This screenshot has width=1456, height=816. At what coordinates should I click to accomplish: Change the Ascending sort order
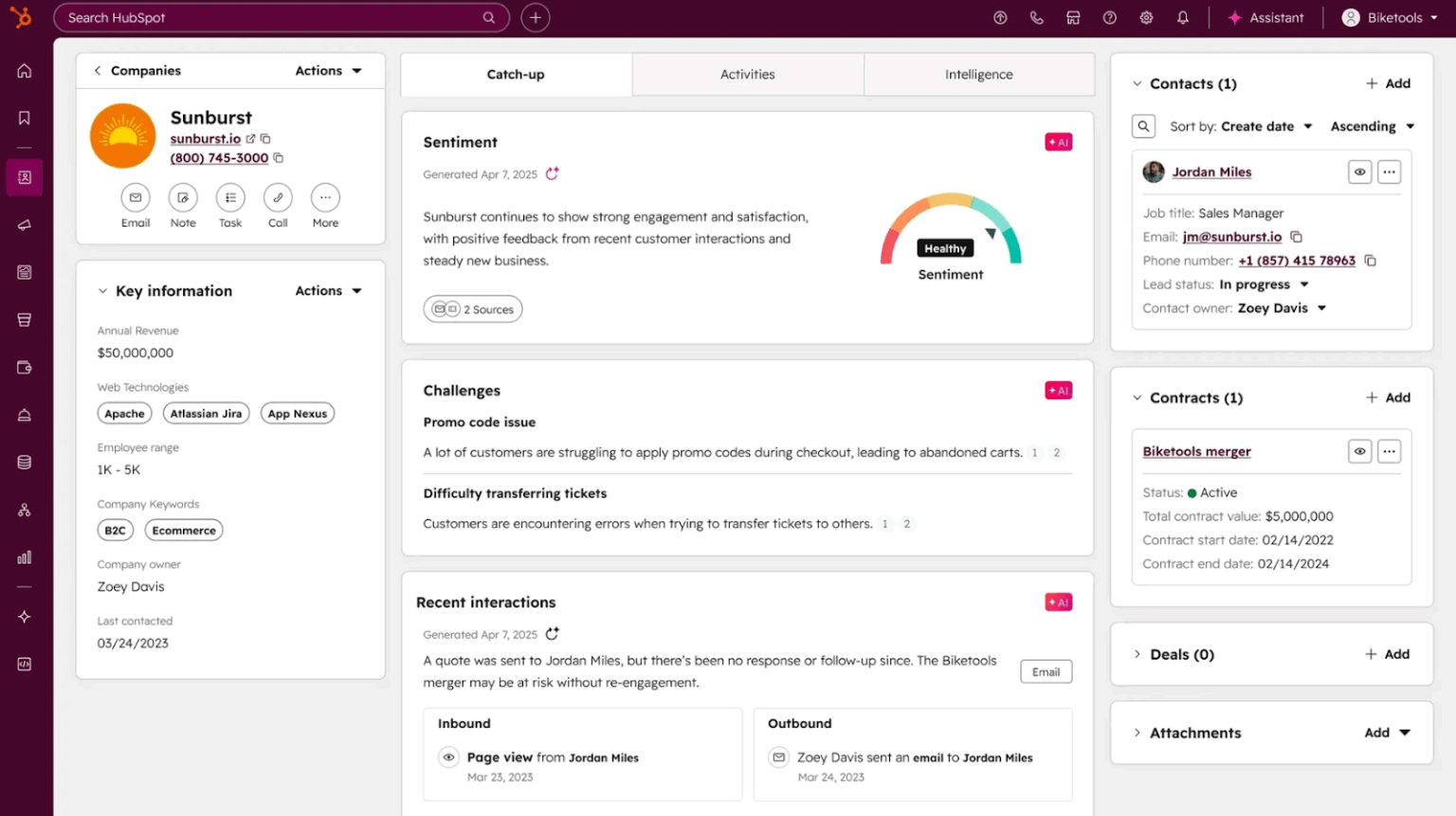click(1372, 126)
